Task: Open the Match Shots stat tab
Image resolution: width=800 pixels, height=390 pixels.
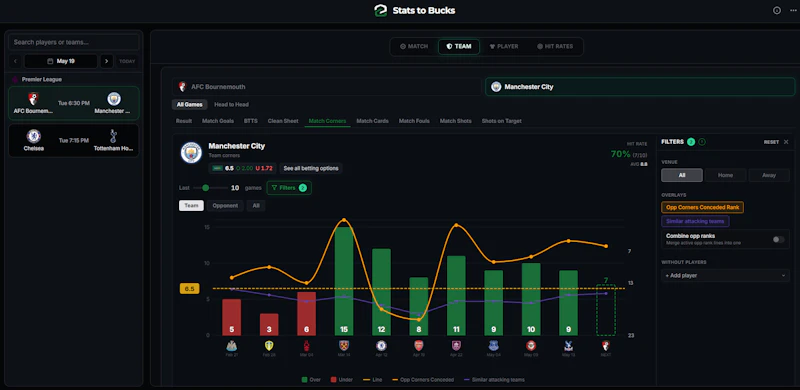Action: pos(456,121)
